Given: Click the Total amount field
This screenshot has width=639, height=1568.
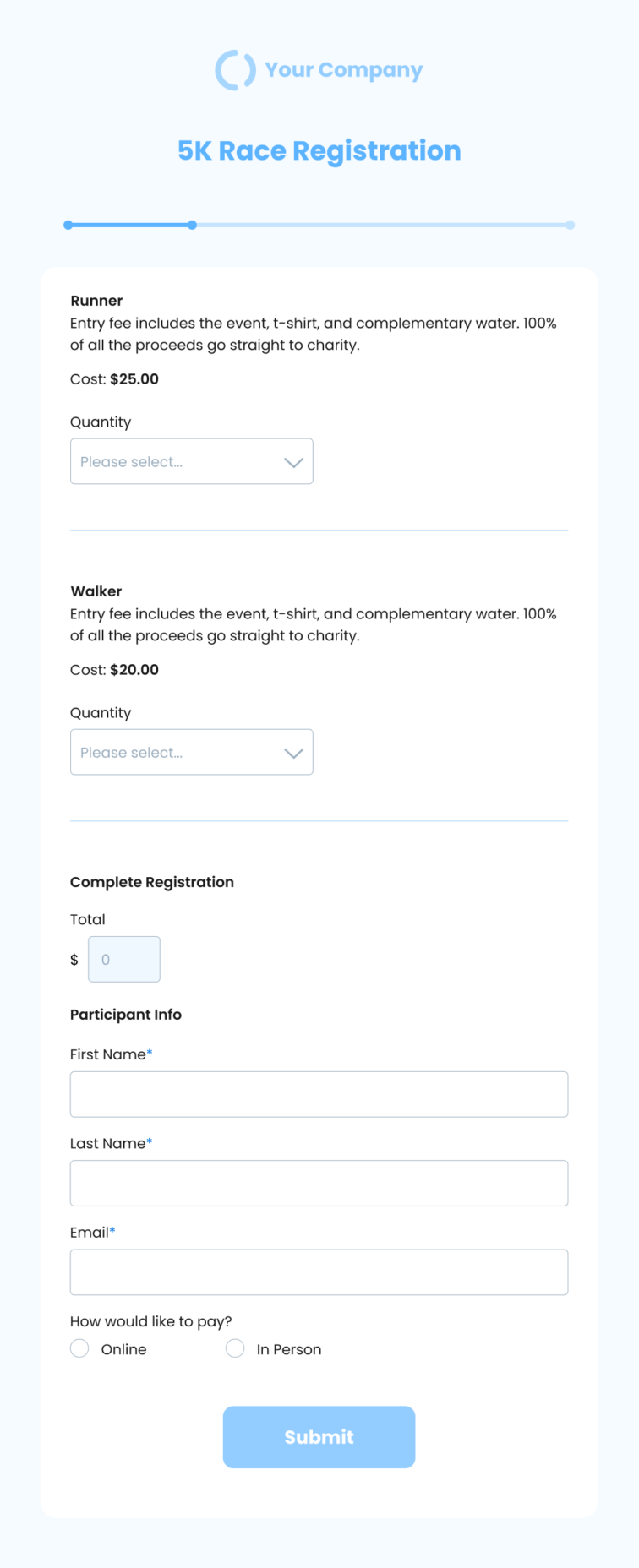Looking at the screenshot, I should coord(124,959).
